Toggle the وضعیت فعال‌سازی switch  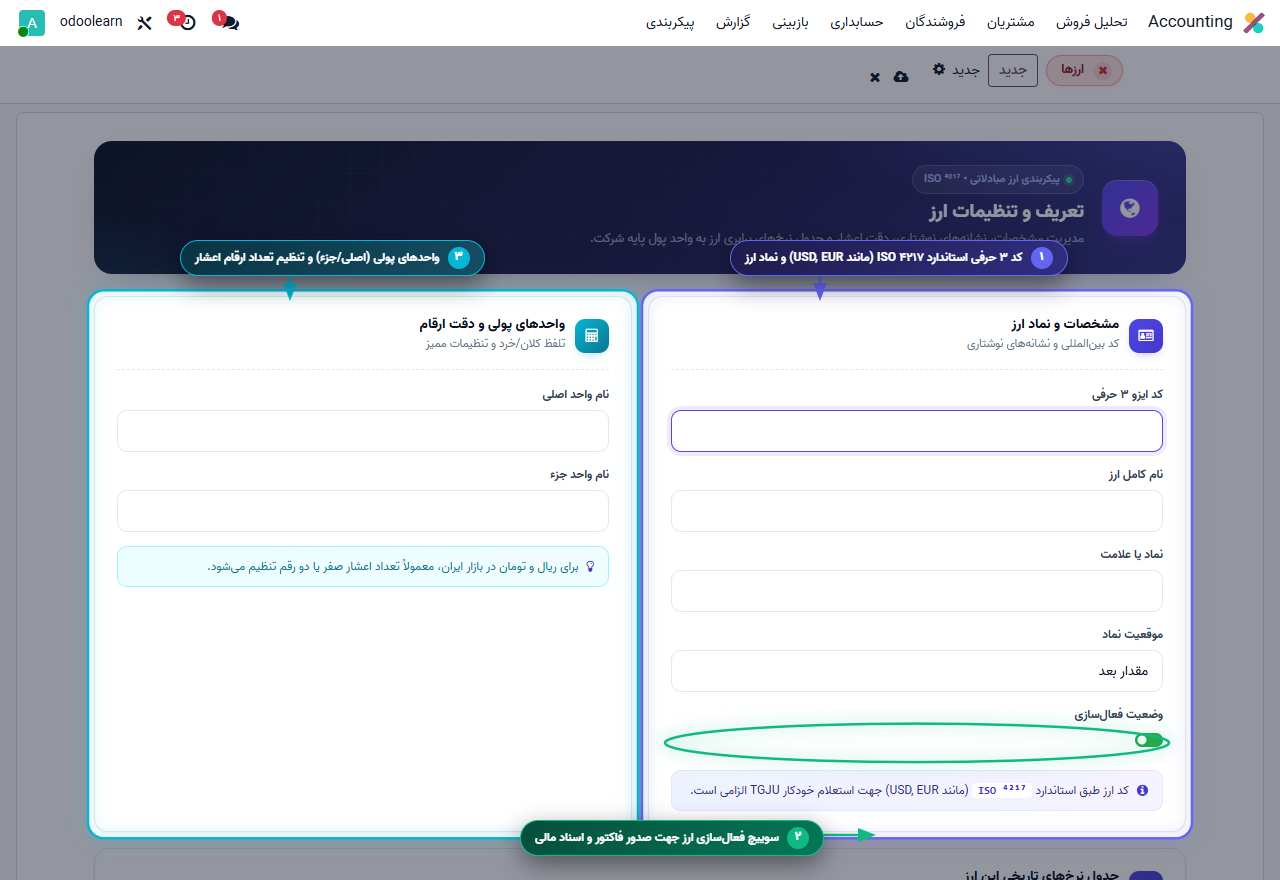click(x=1149, y=740)
